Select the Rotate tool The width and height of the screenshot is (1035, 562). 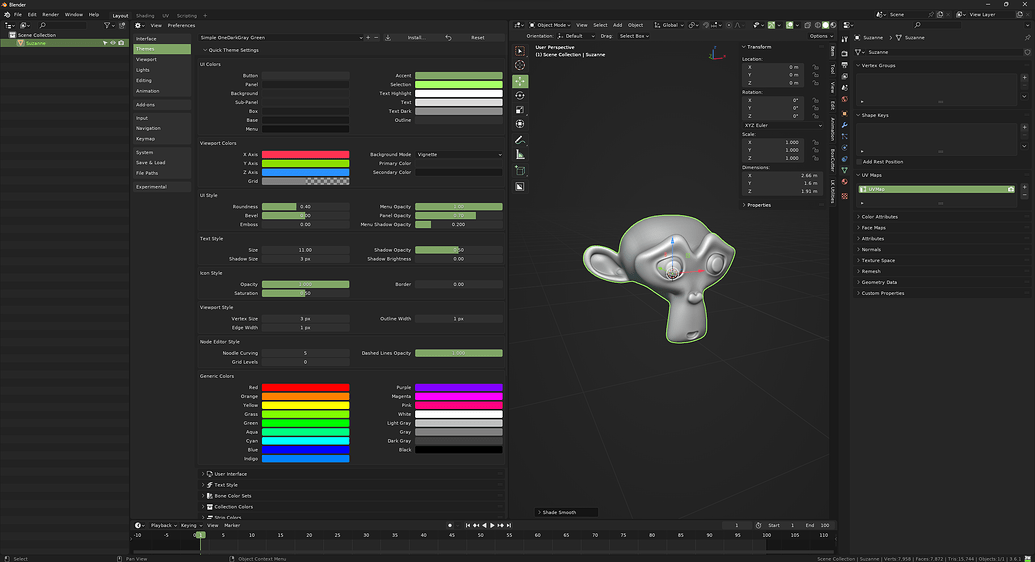point(520,95)
